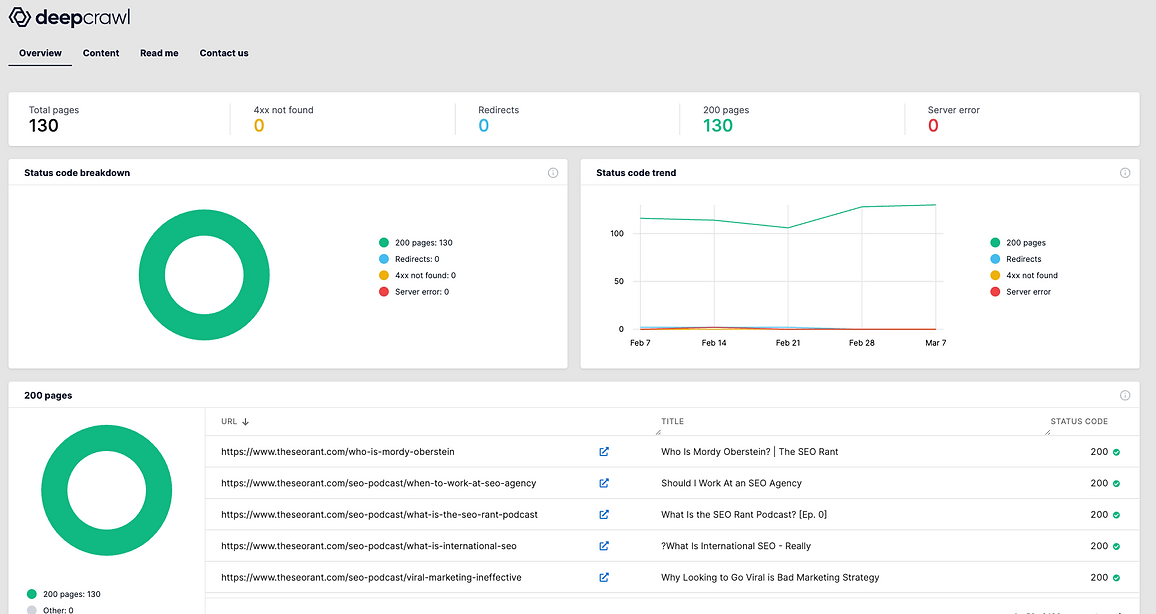This screenshot has width=1156, height=614.
Task: Toggle 200 pages series in trend legend
Action: [1018, 243]
